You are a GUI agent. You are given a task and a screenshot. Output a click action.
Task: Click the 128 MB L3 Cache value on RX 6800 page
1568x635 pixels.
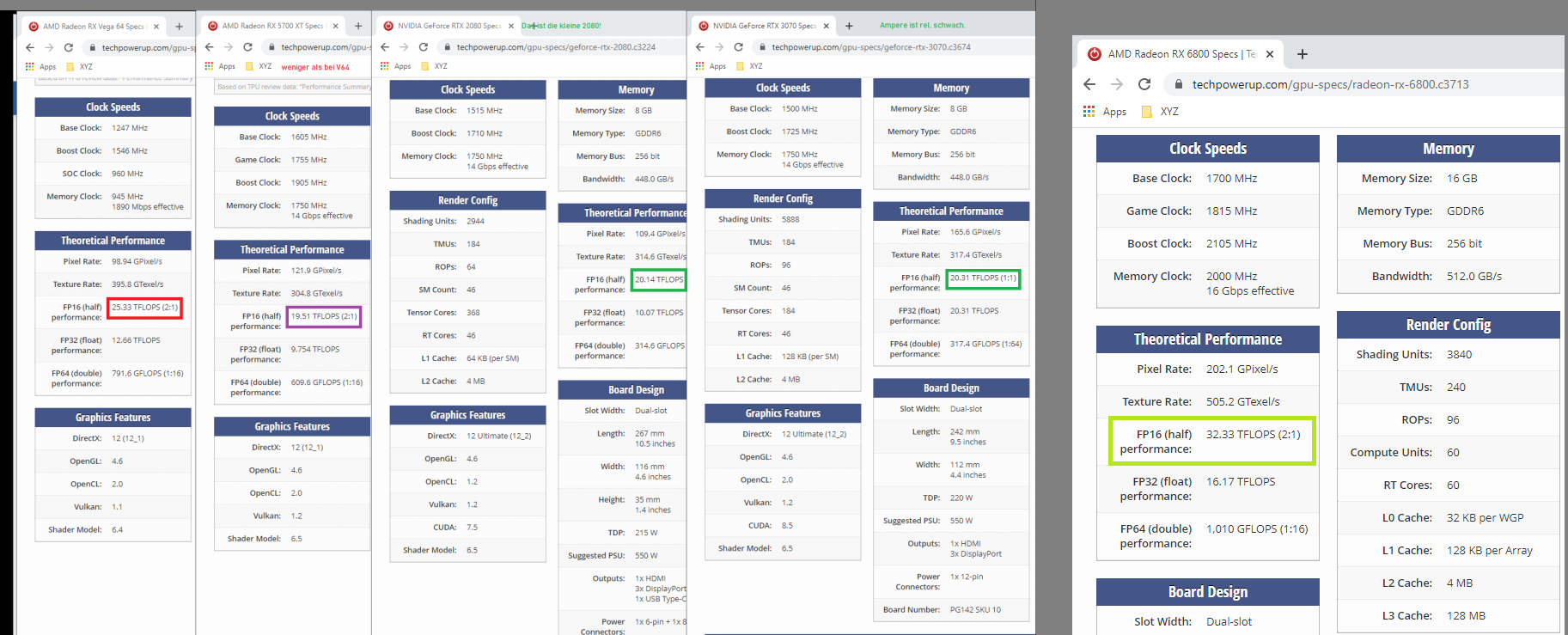1466,616
